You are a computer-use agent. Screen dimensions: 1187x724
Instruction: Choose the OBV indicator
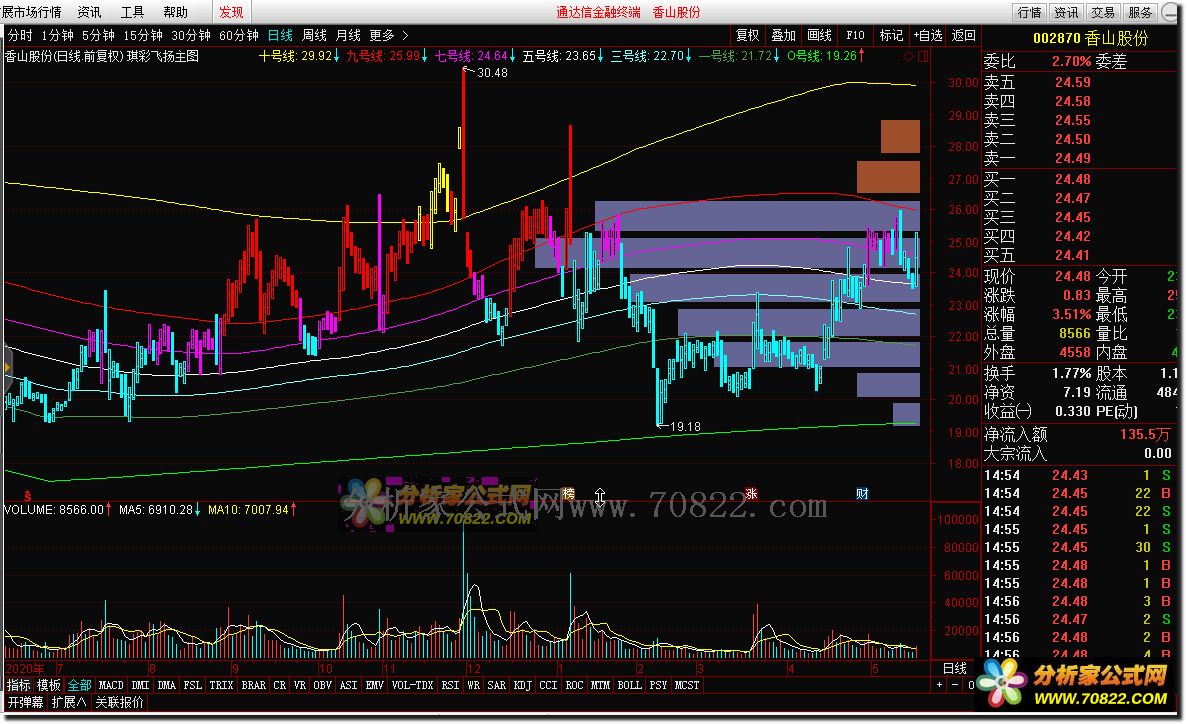point(322,685)
